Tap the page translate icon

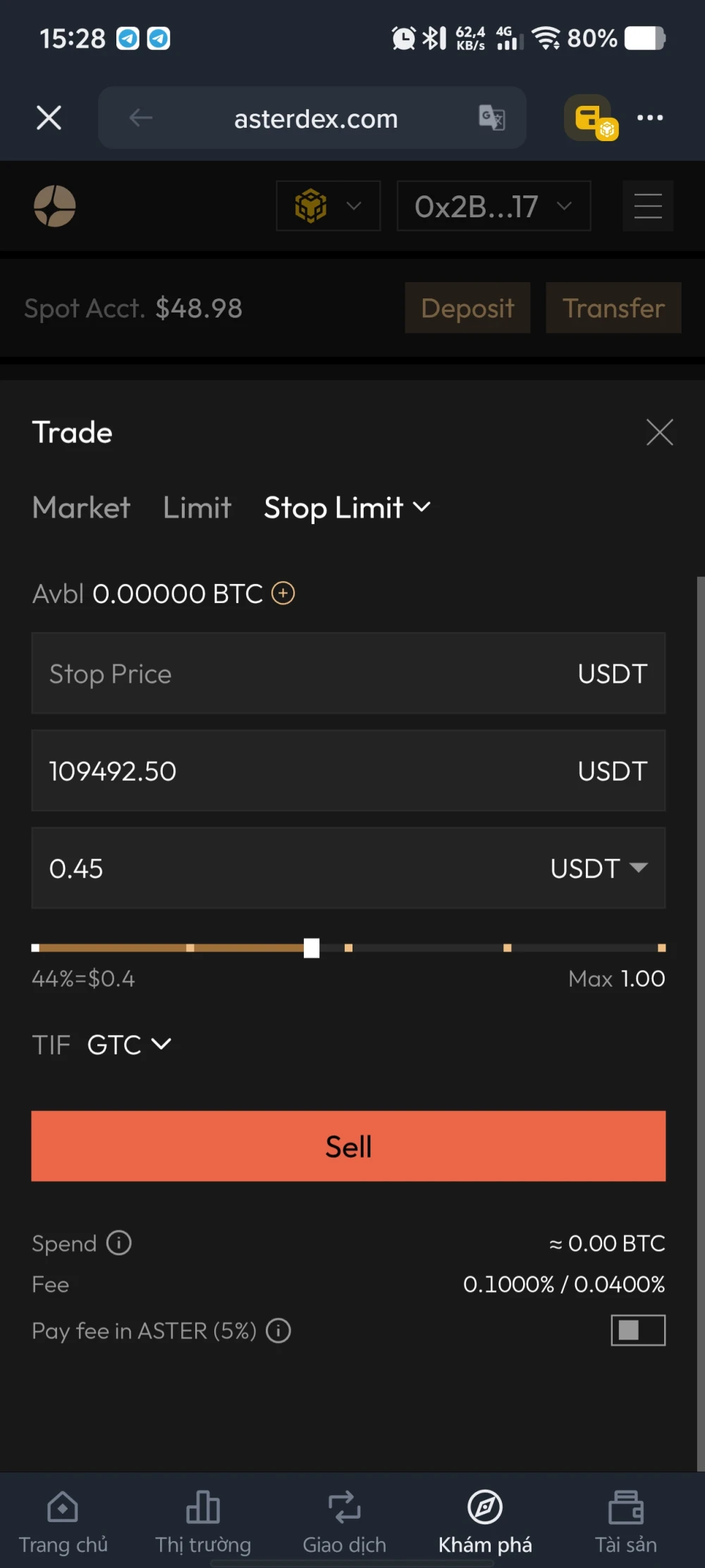point(491,118)
